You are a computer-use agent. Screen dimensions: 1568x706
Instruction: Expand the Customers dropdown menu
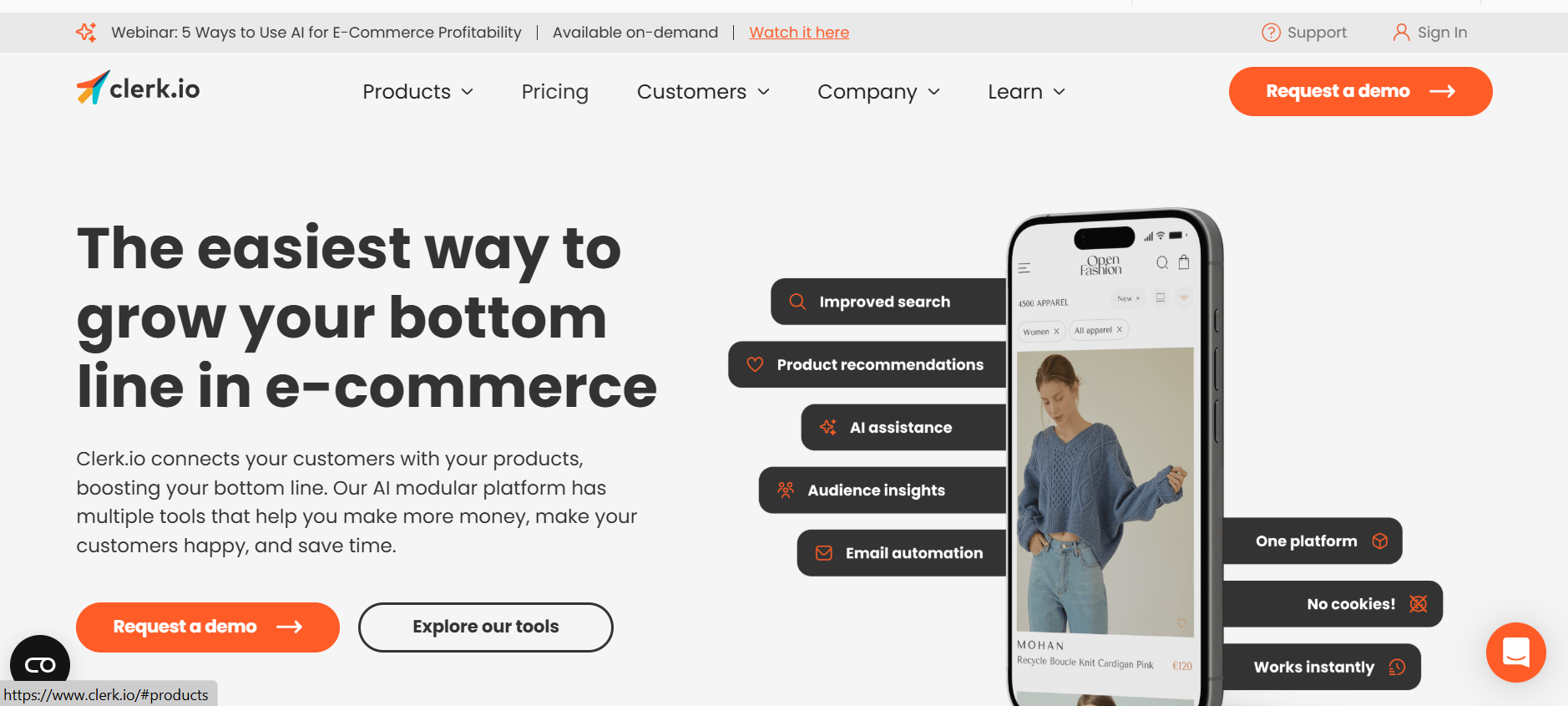coord(703,91)
